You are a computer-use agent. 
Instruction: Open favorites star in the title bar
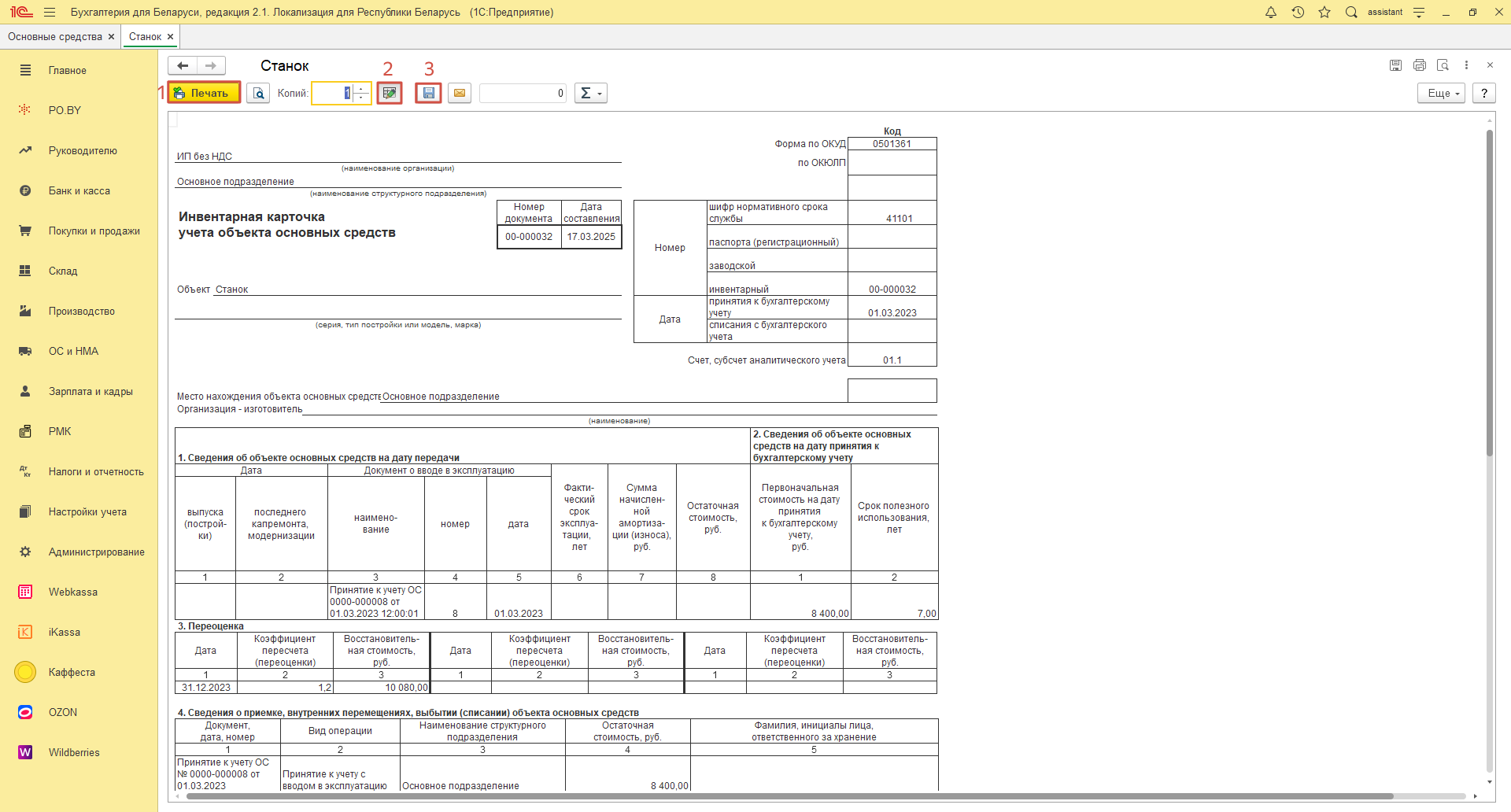[x=1324, y=13]
